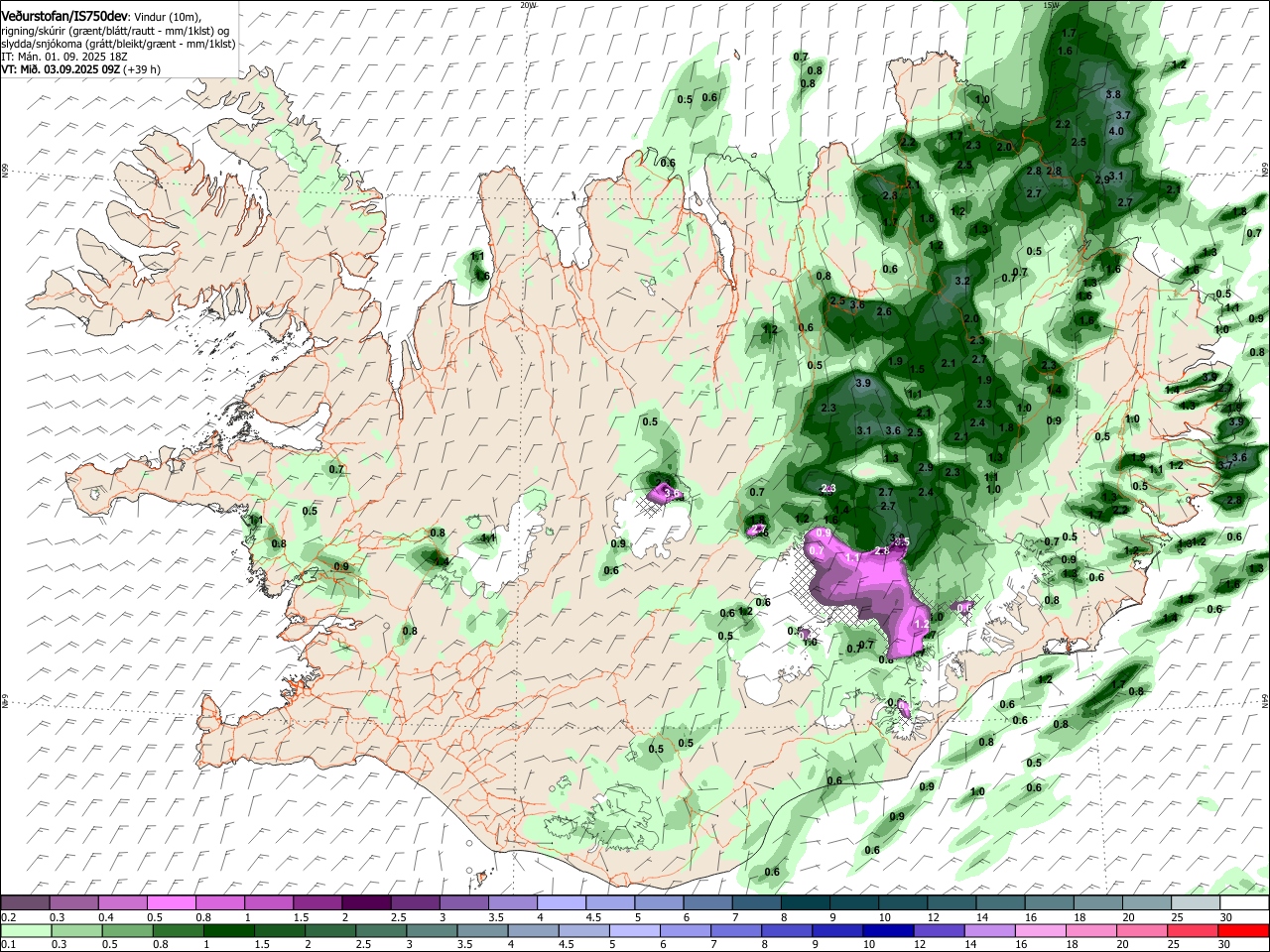Pick lower legend swatch starting at 2
Screen dimensions: 1270x952
[x=329, y=930]
